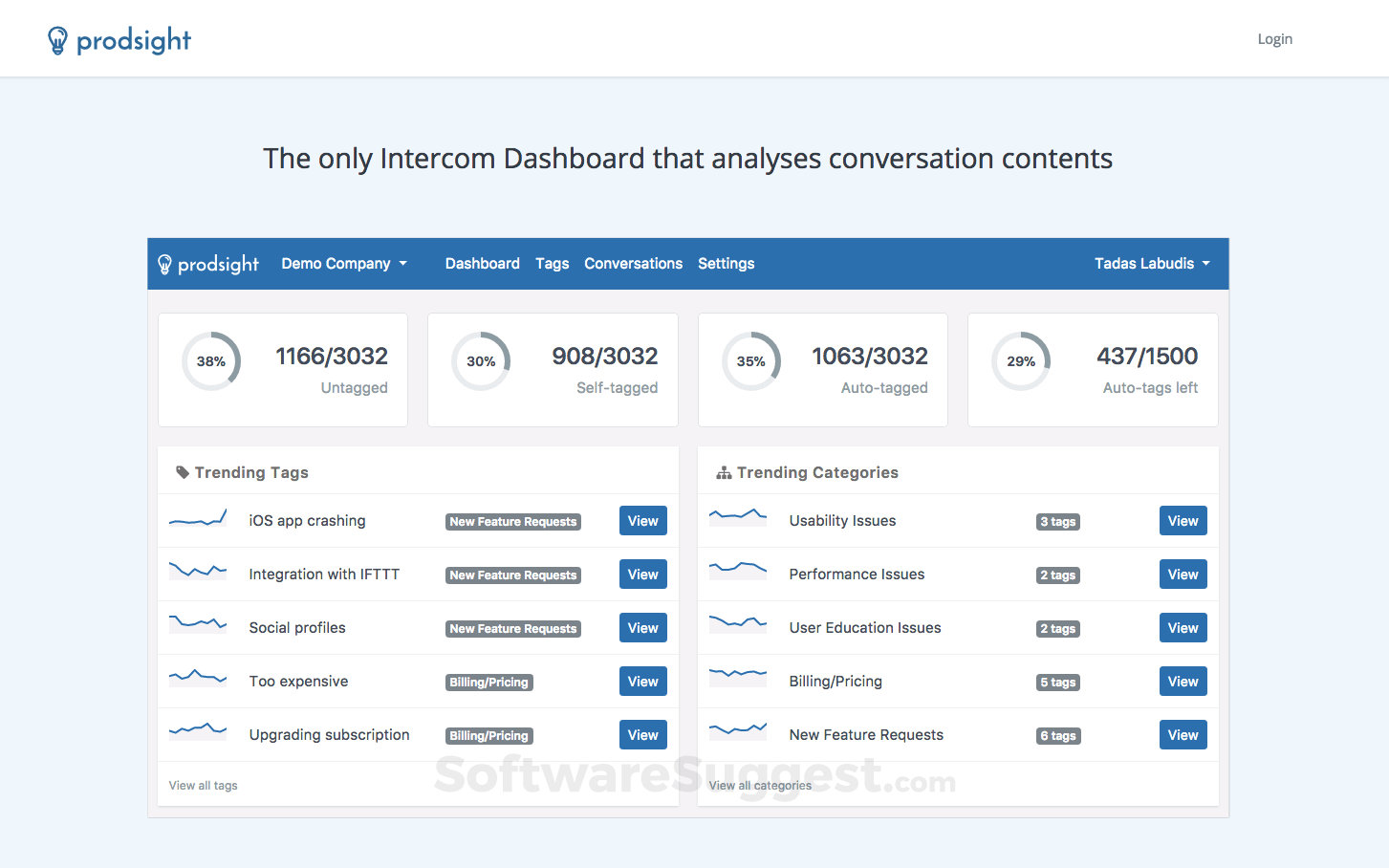Click the sparkline for Social profiles

click(198, 623)
